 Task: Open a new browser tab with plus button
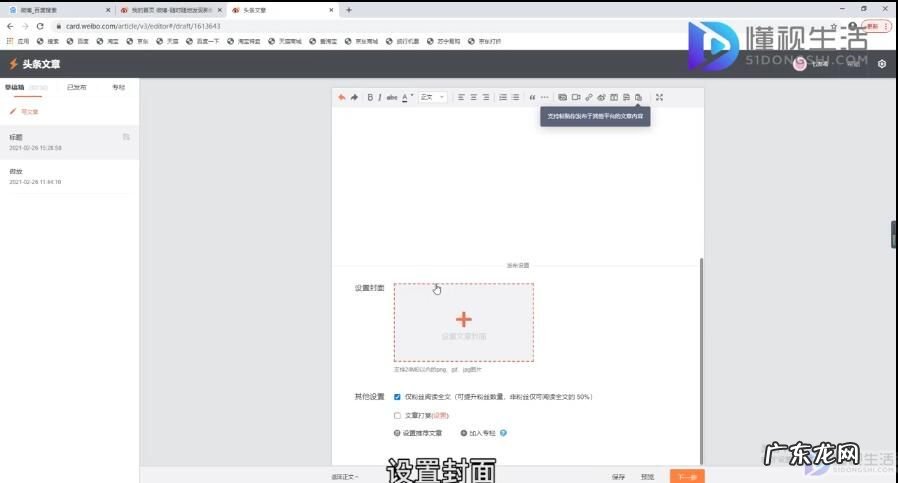coord(349,10)
